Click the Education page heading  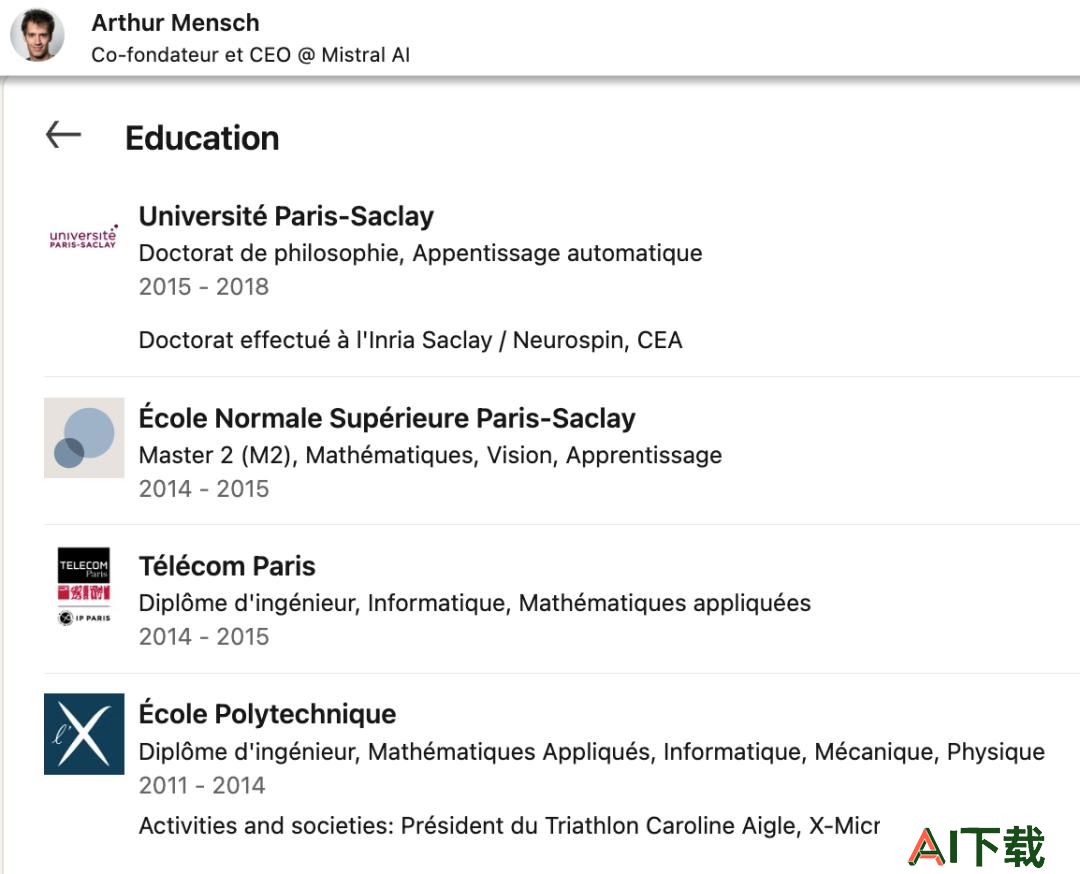202,138
